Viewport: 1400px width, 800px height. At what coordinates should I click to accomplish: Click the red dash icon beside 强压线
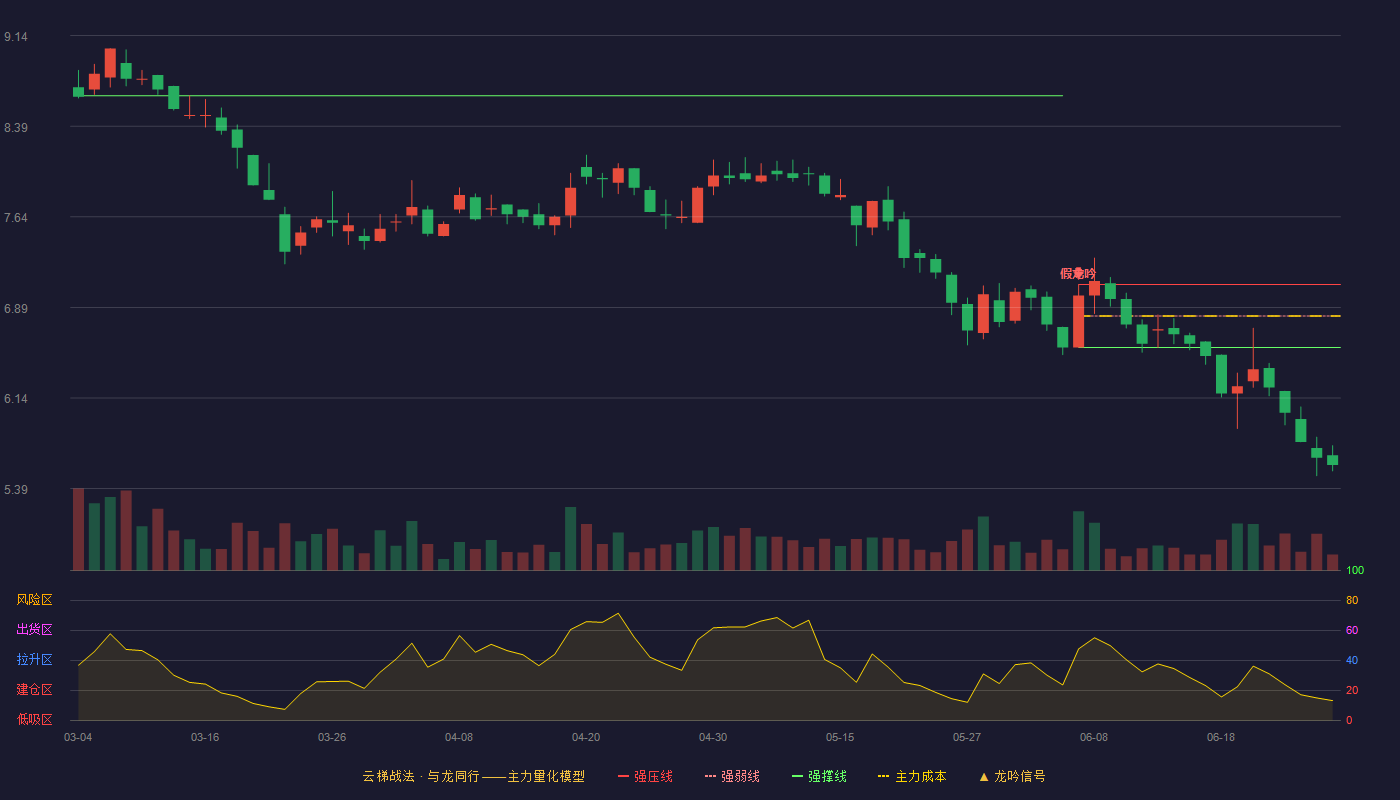tap(624, 776)
